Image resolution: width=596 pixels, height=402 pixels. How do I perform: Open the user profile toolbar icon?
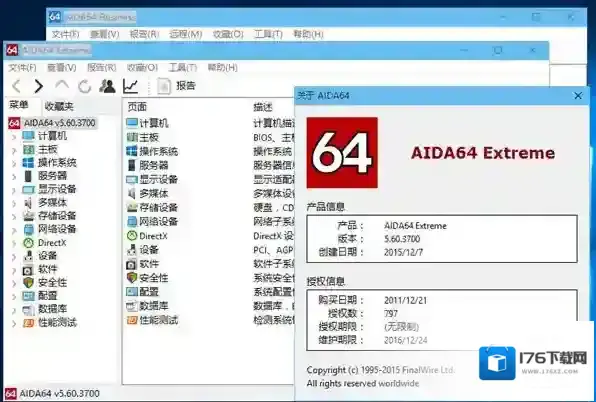pyautogui.click(x=107, y=86)
